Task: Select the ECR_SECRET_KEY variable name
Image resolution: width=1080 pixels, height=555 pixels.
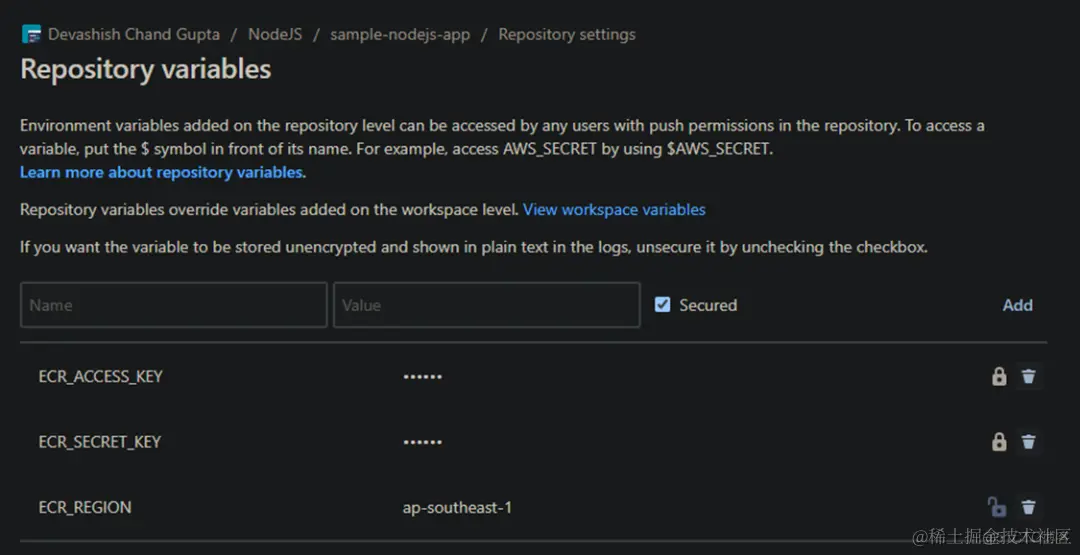Action: (100, 442)
